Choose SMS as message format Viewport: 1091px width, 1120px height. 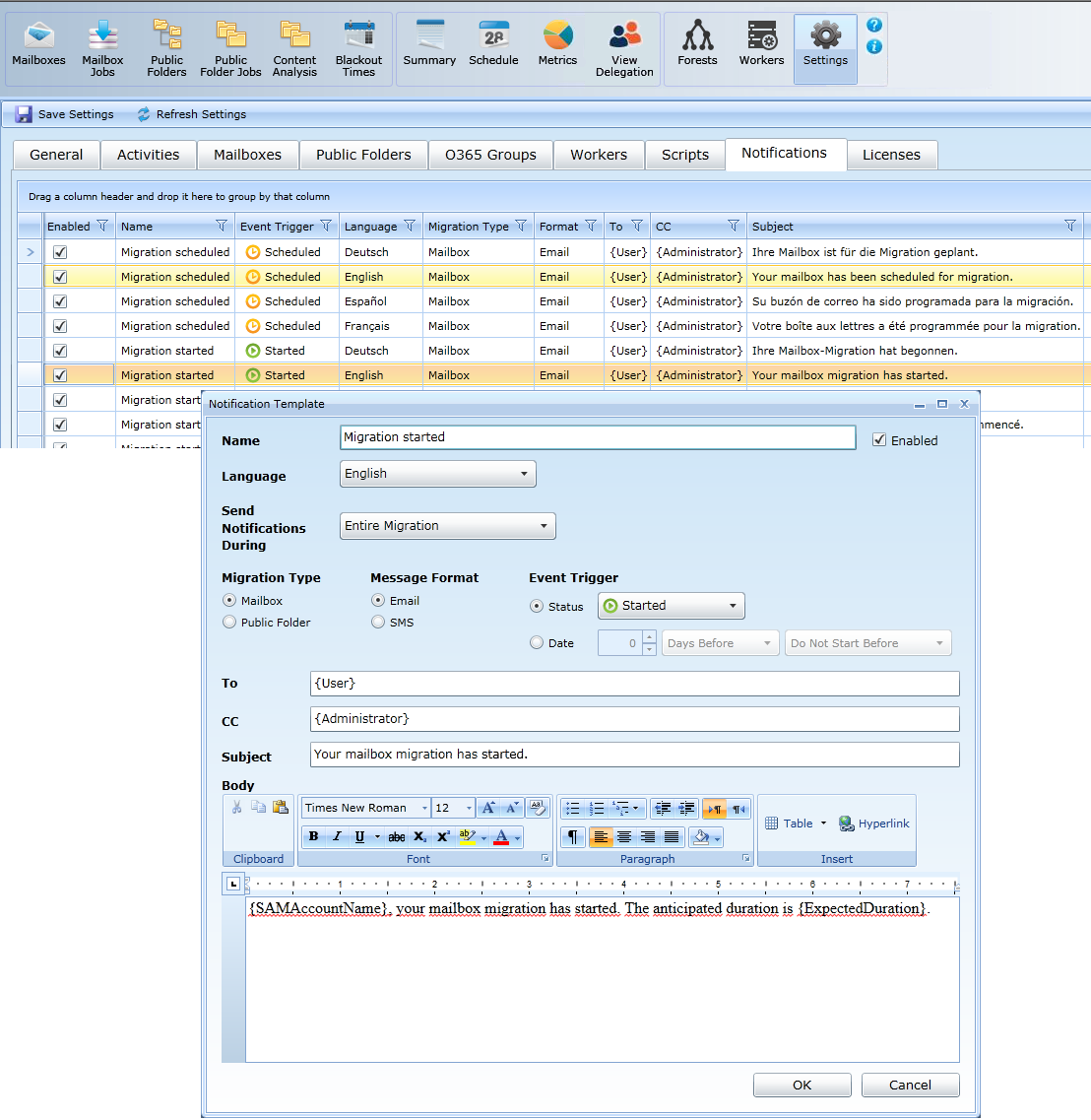378,623
